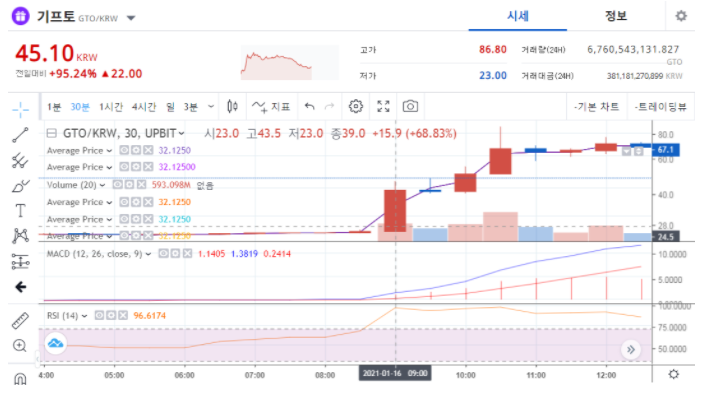Select the 일 daily interval
The width and height of the screenshot is (708, 401).
(x=170, y=107)
